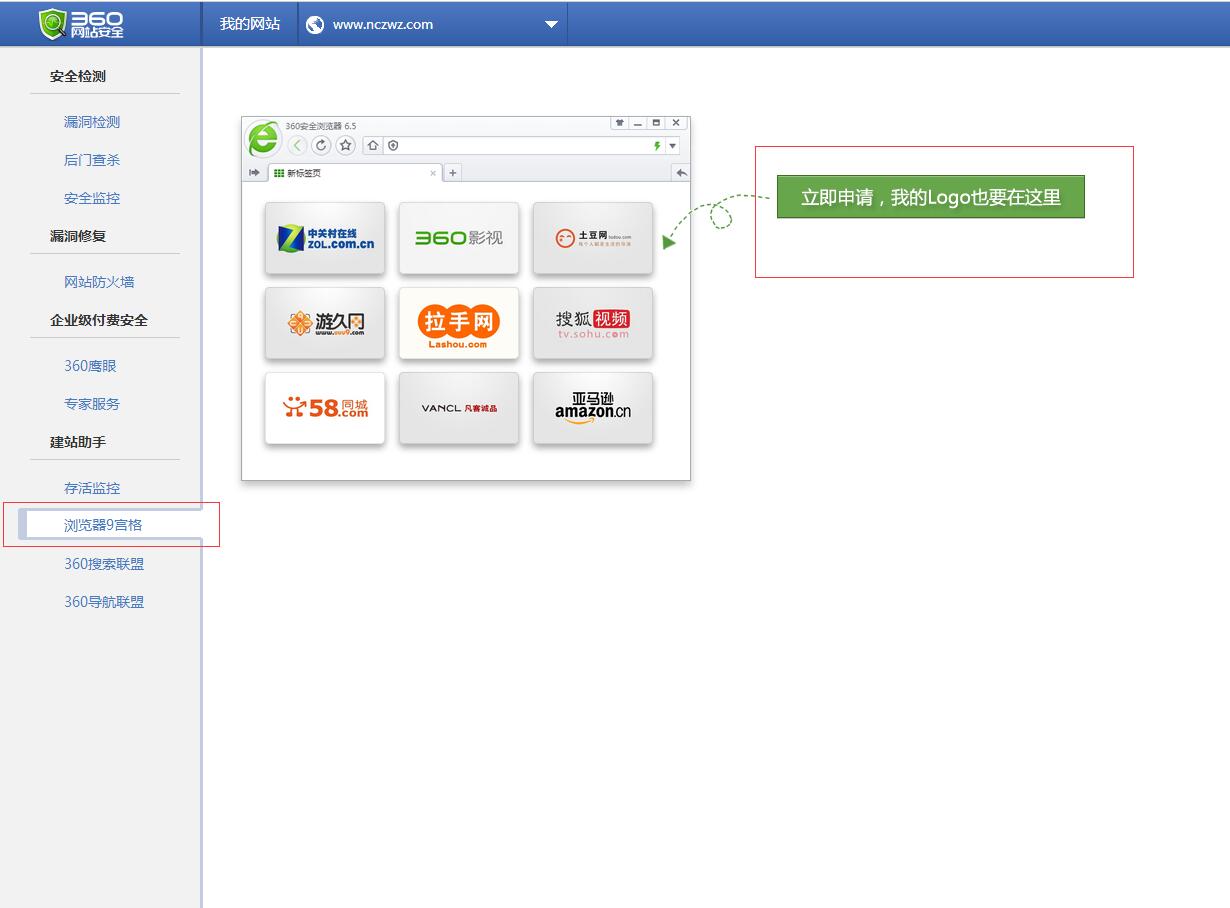Click the 漏洞修复 section heading
Viewport: 1230px width, 908px height.
78,236
